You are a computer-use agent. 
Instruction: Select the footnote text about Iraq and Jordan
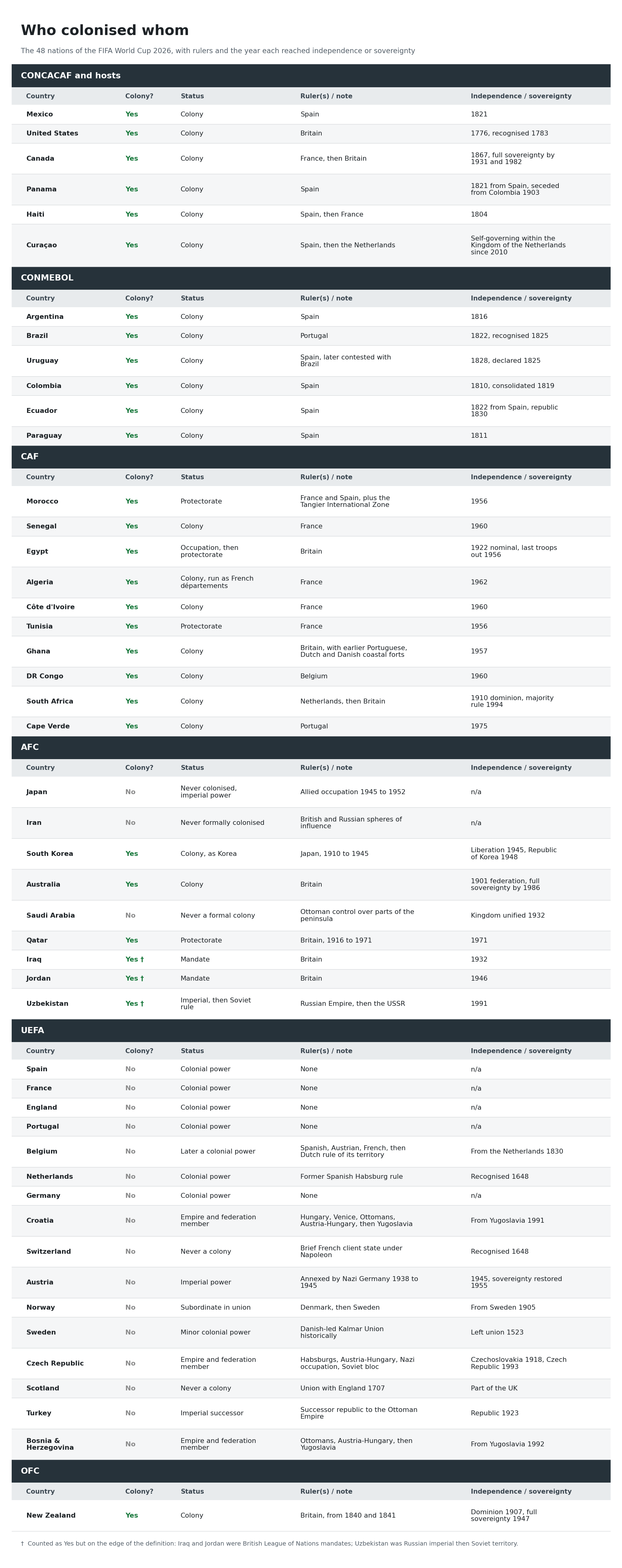(269, 1544)
